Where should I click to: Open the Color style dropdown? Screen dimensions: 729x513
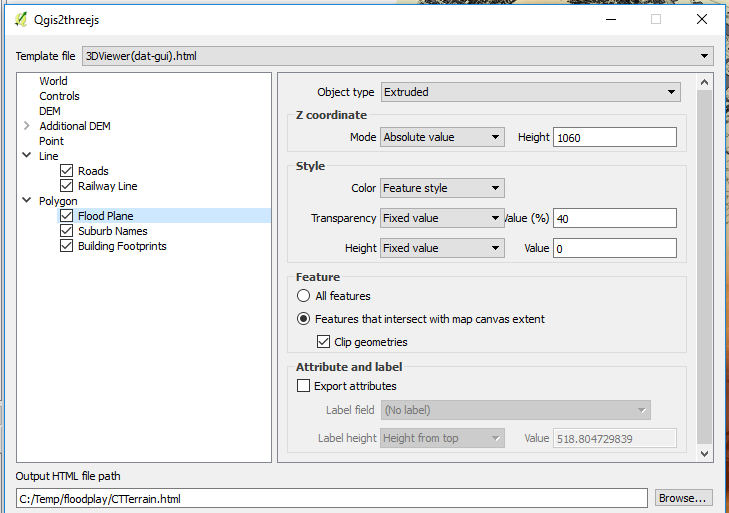(x=442, y=188)
